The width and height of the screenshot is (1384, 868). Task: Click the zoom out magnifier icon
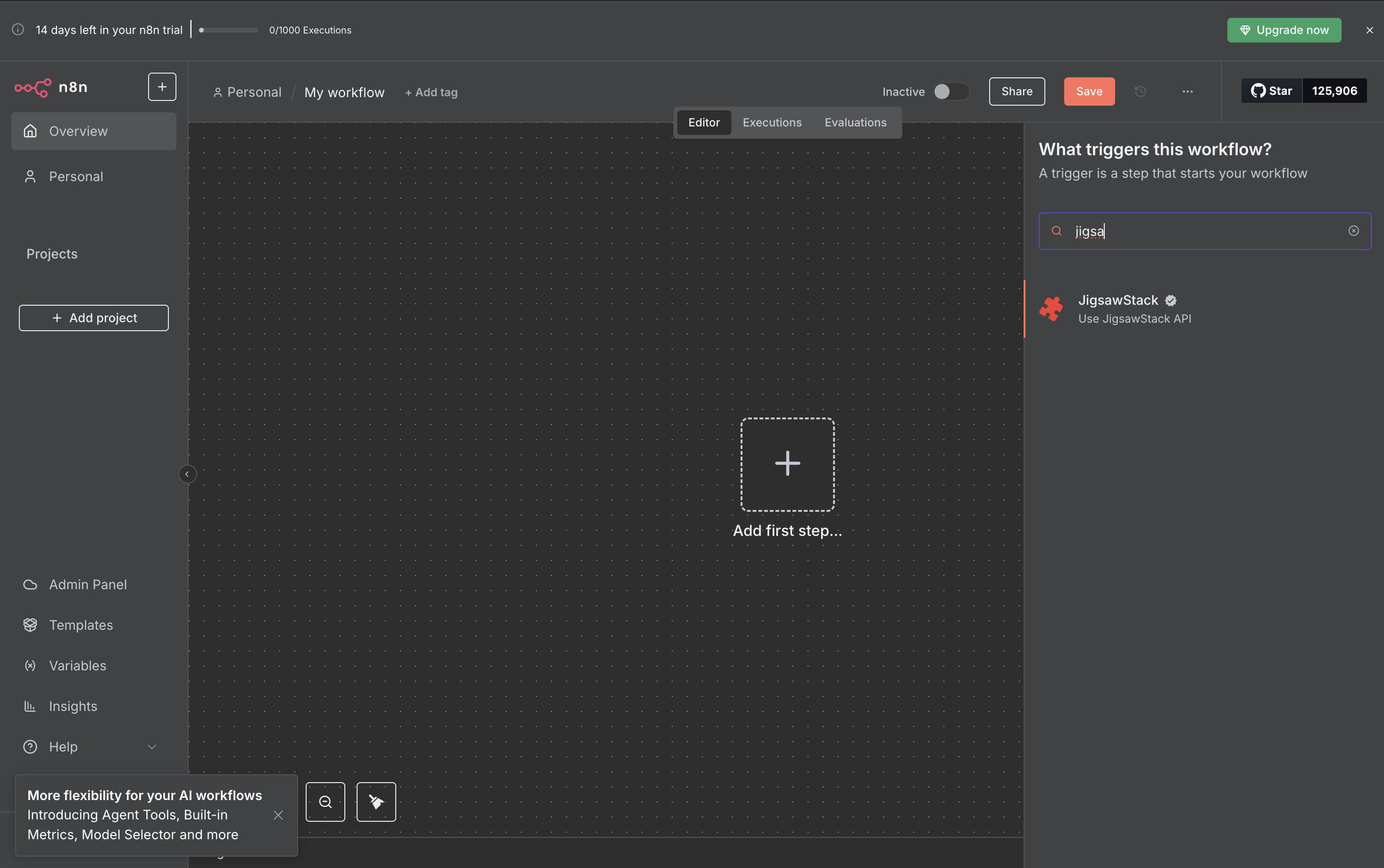325,801
